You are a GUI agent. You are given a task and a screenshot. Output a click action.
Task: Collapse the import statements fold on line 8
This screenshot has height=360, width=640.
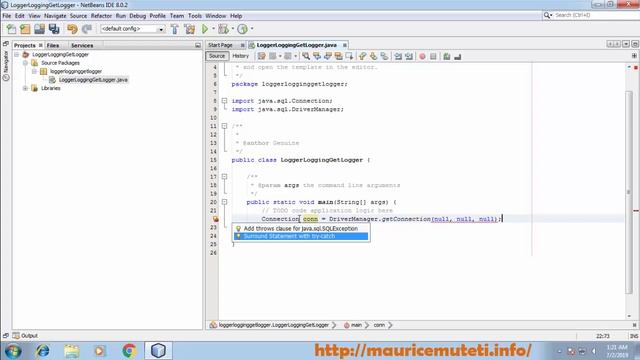point(224,100)
